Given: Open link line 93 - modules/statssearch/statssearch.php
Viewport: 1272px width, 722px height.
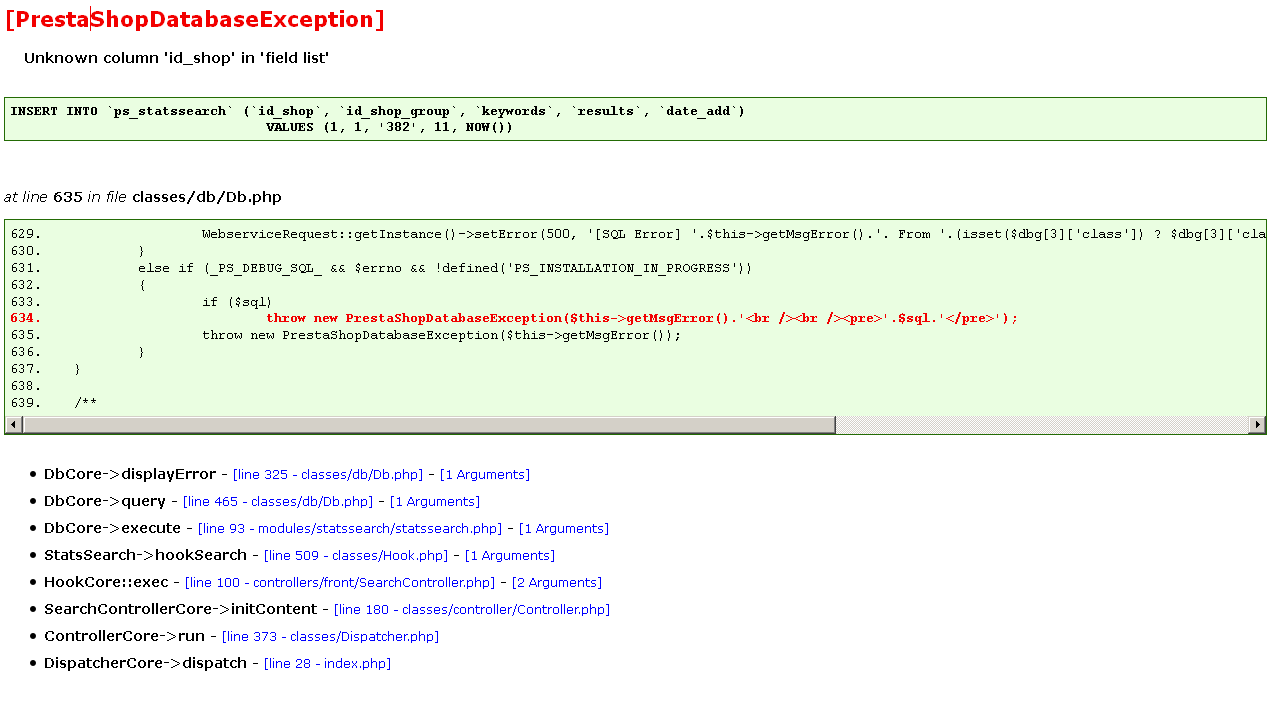Looking at the screenshot, I should click(350, 529).
